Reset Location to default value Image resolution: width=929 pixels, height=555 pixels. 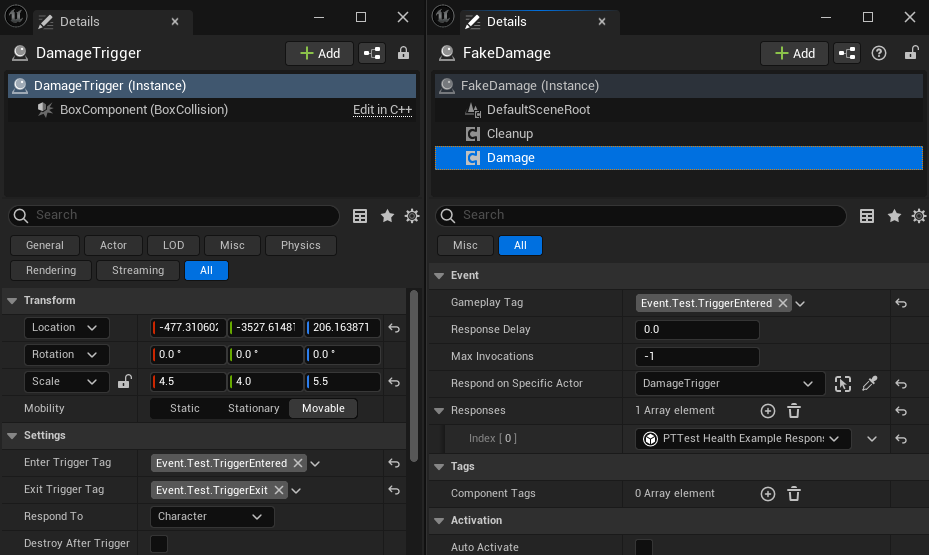click(x=394, y=328)
